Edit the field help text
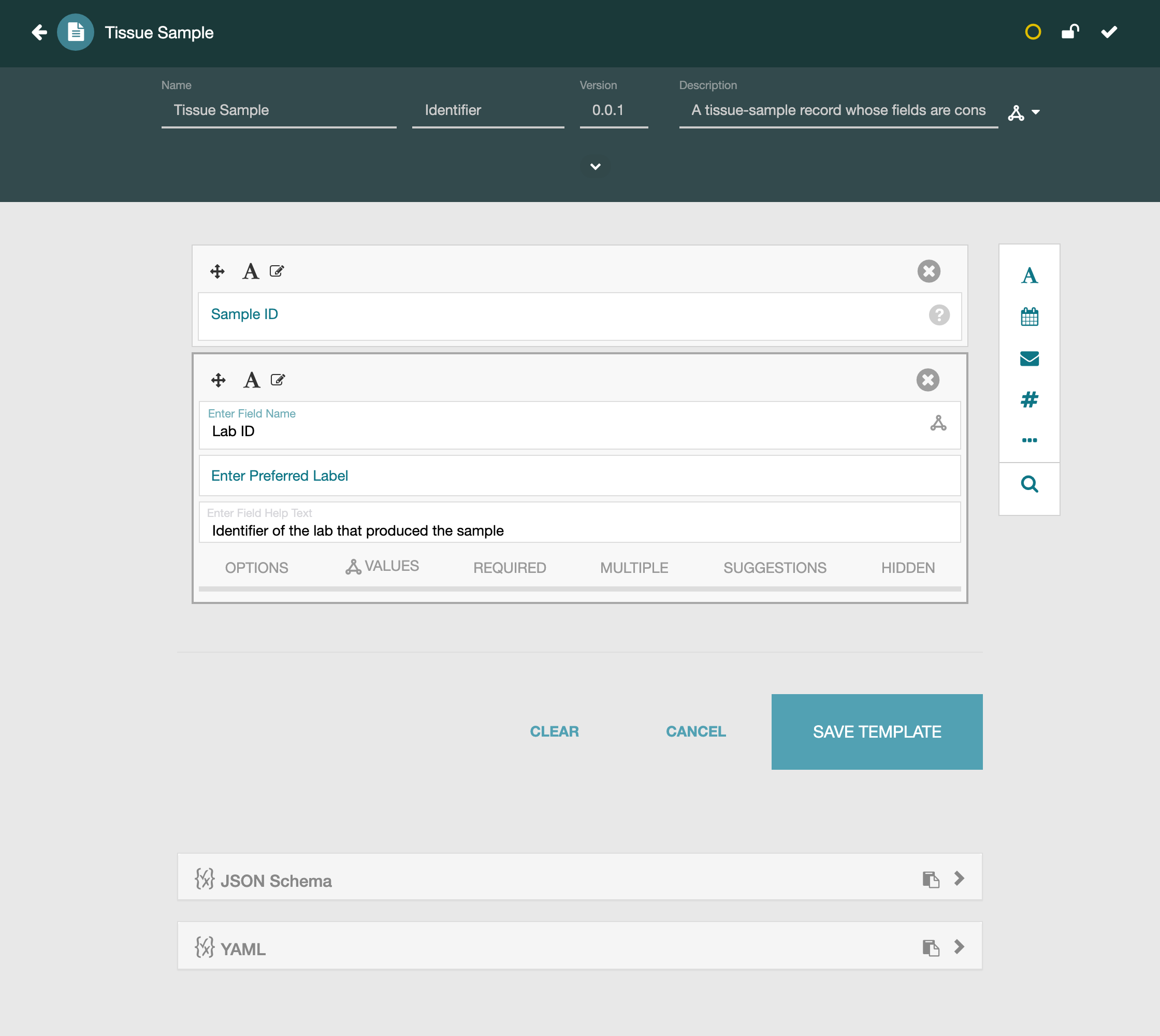The height and width of the screenshot is (1036, 1160). [579, 523]
